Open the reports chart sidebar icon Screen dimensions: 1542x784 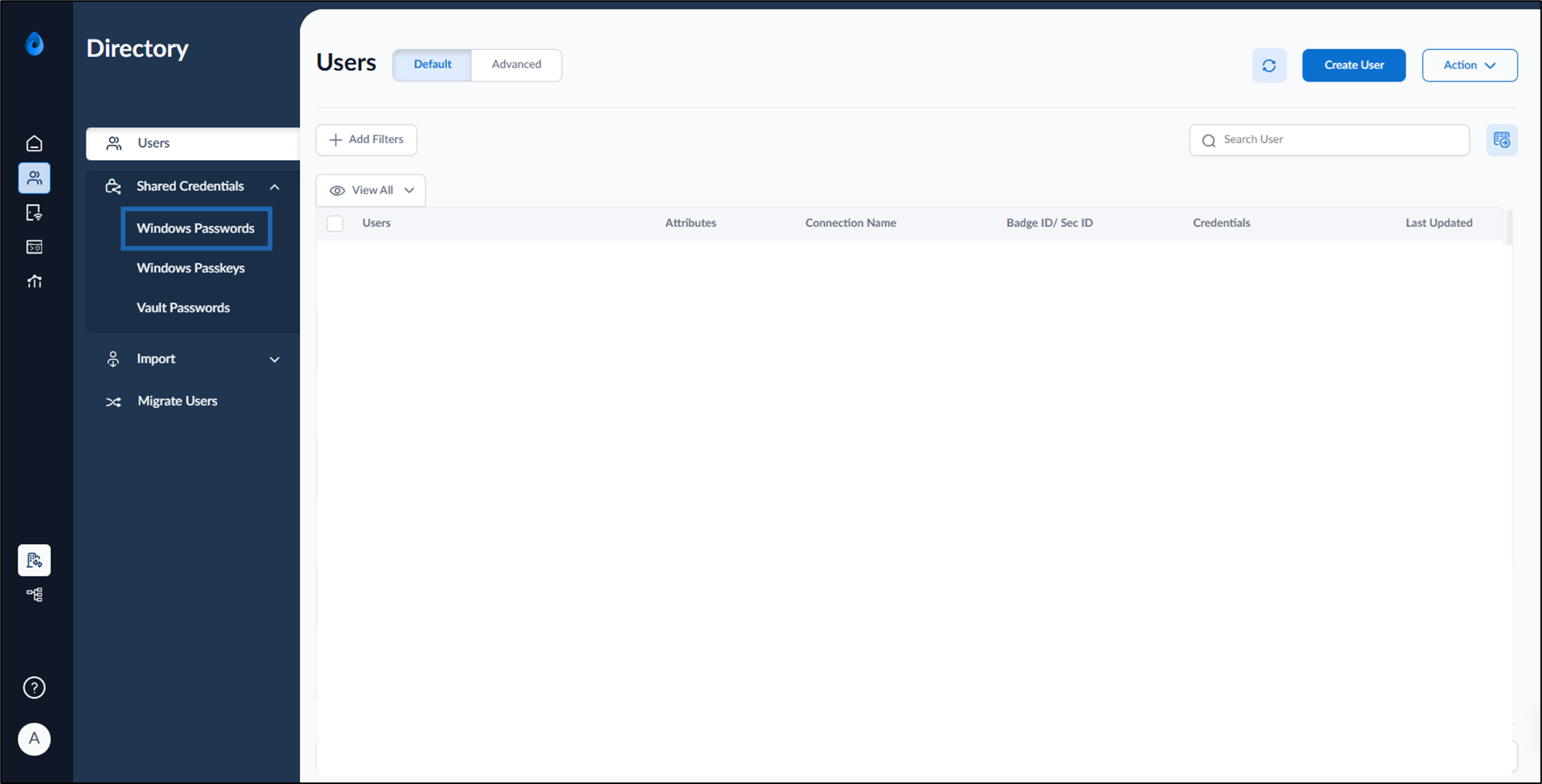point(34,282)
